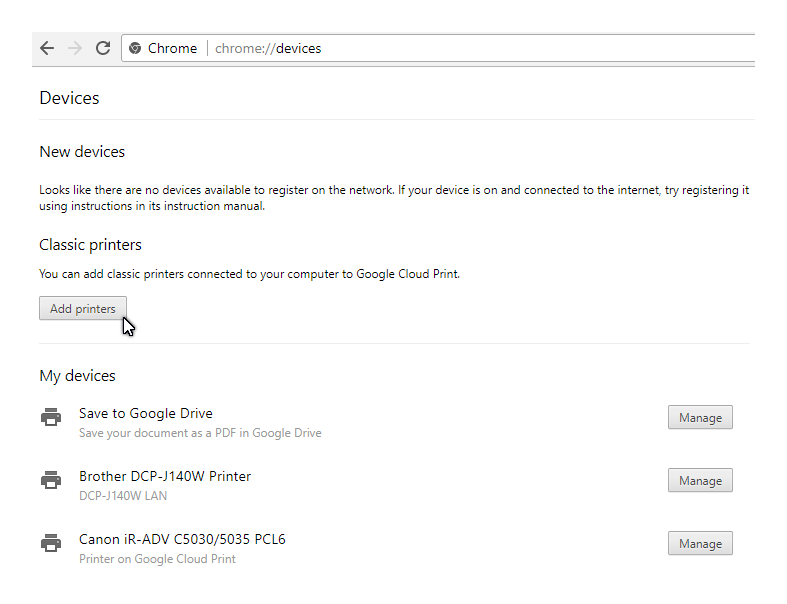Click the Printer on Google Cloud Print description
The height and width of the screenshot is (604, 787).
pyautogui.click(x=157, y=559)
